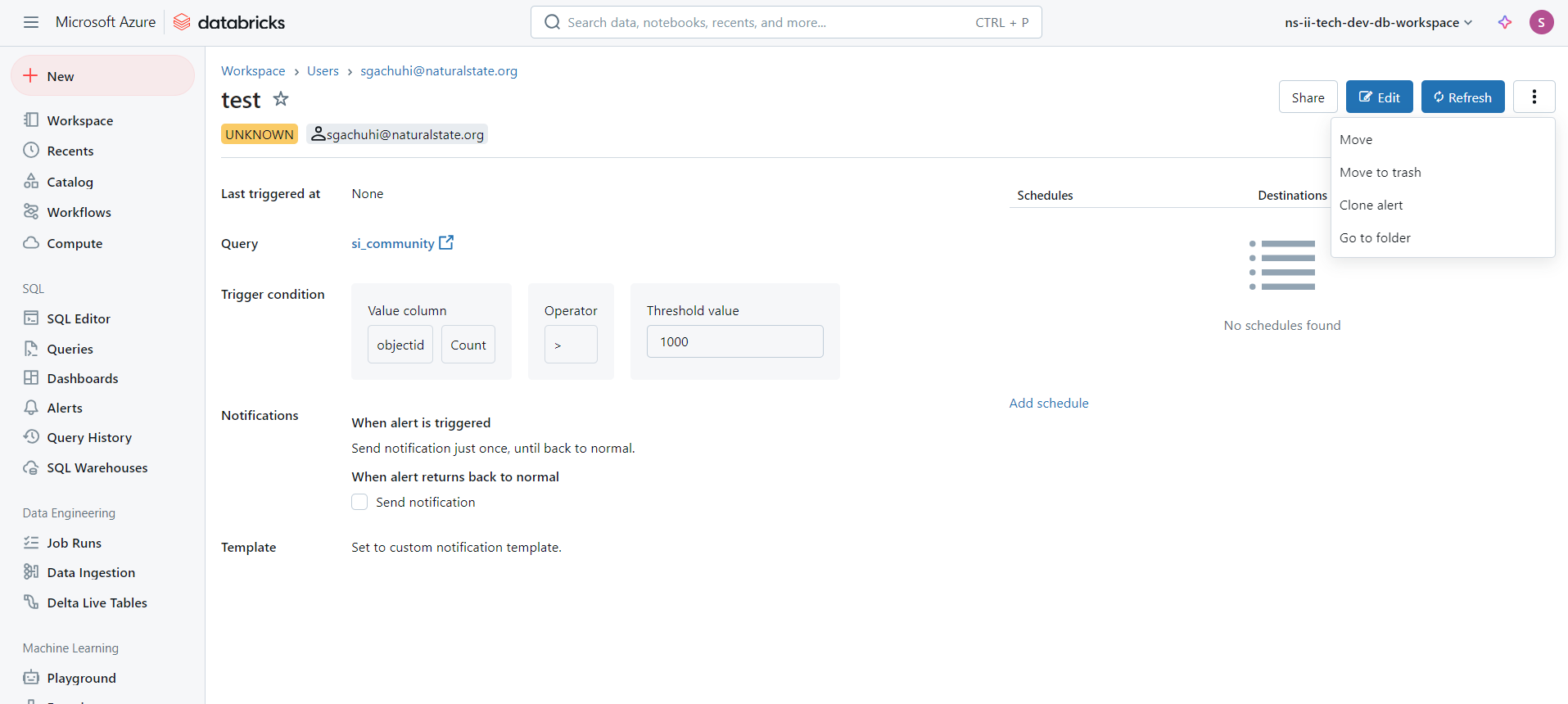Image resolution: width=1568 pixels, height=704 pixels.
Task: Click the Databricks logo
Action: point(229,22)
